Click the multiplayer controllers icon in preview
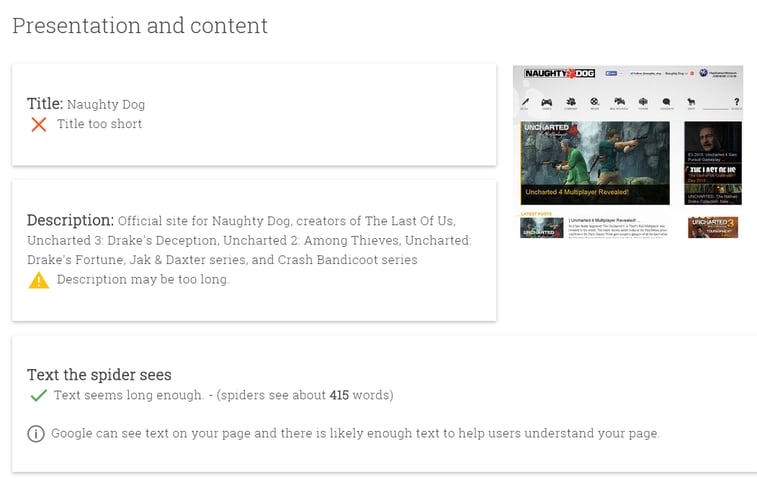The width and height of the screenshot is (757, 482). click(x=619, y=101)
